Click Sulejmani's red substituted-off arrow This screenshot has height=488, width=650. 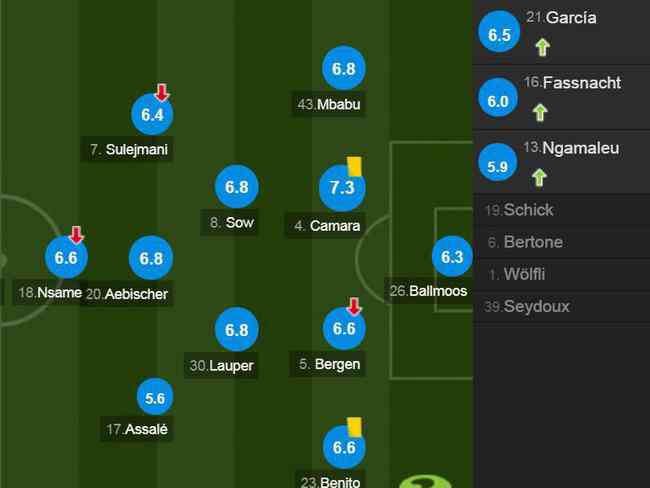tap(162, 92)
